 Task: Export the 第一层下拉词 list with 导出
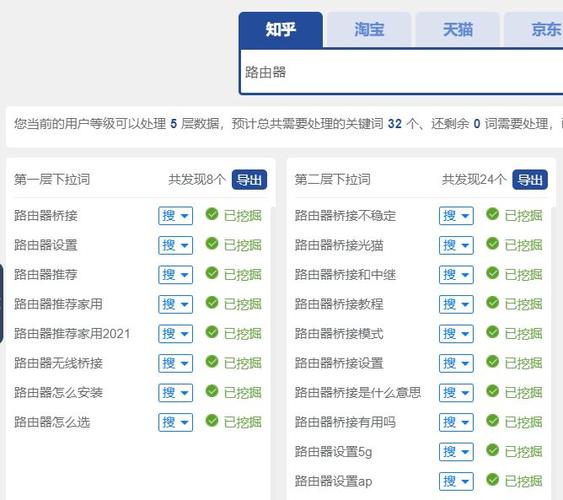coord(249,179)
